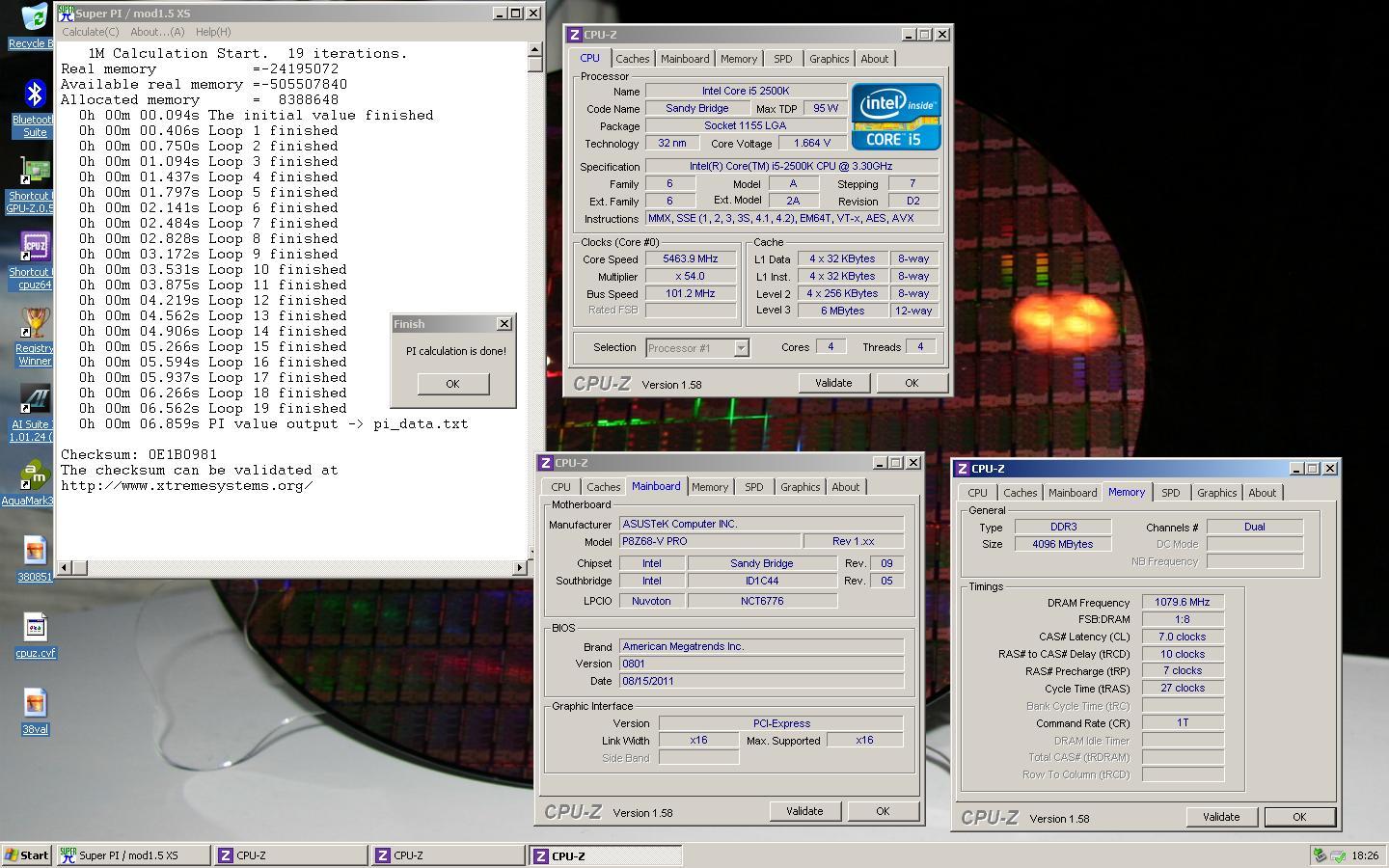
Task: Open the Help(H) menu in Super PI
Action: [213, 32]
